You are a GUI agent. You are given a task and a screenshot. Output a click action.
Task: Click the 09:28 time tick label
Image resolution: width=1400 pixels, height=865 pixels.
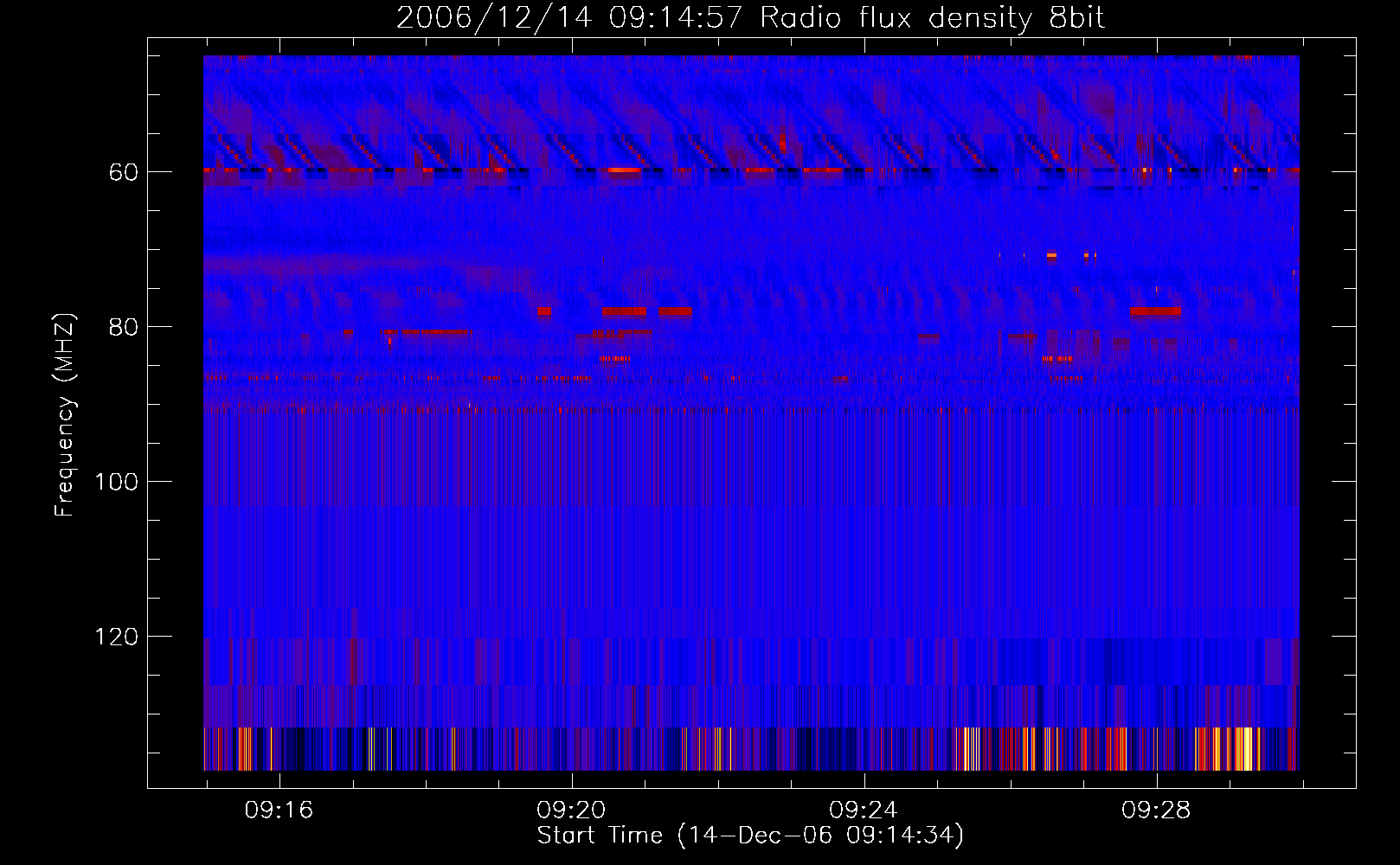coord(1156,811)
